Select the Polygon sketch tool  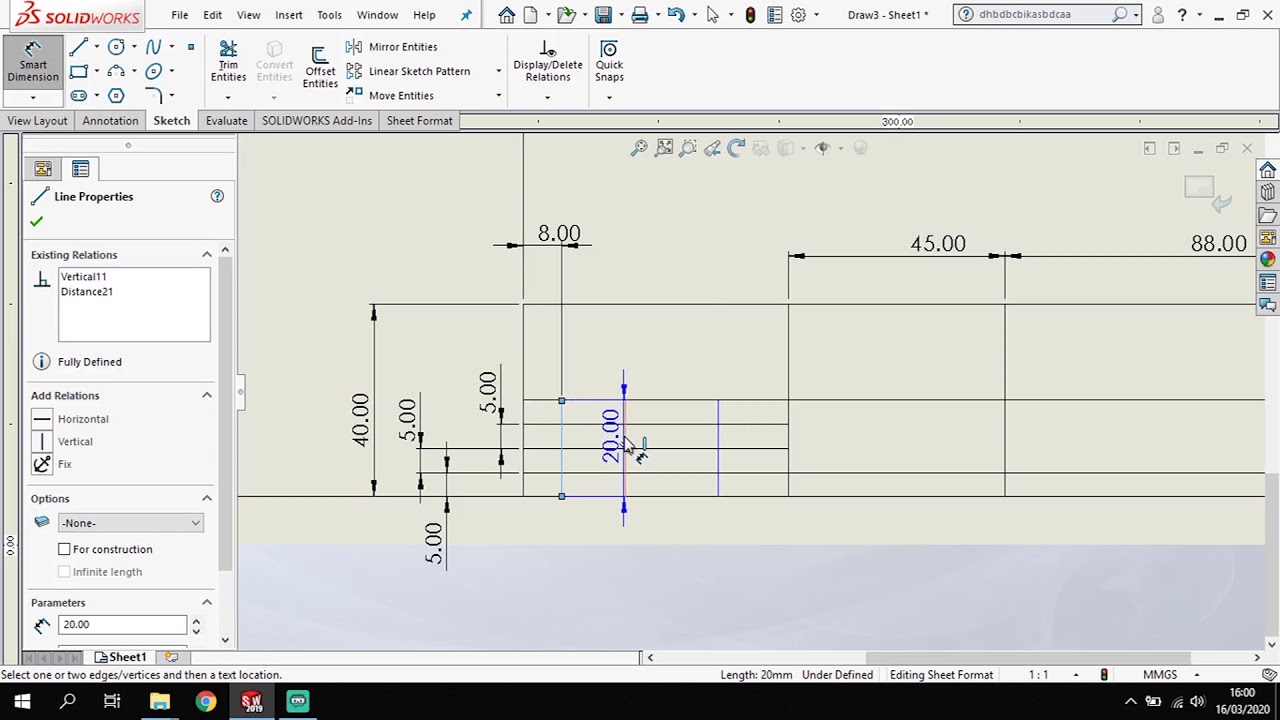116,95
